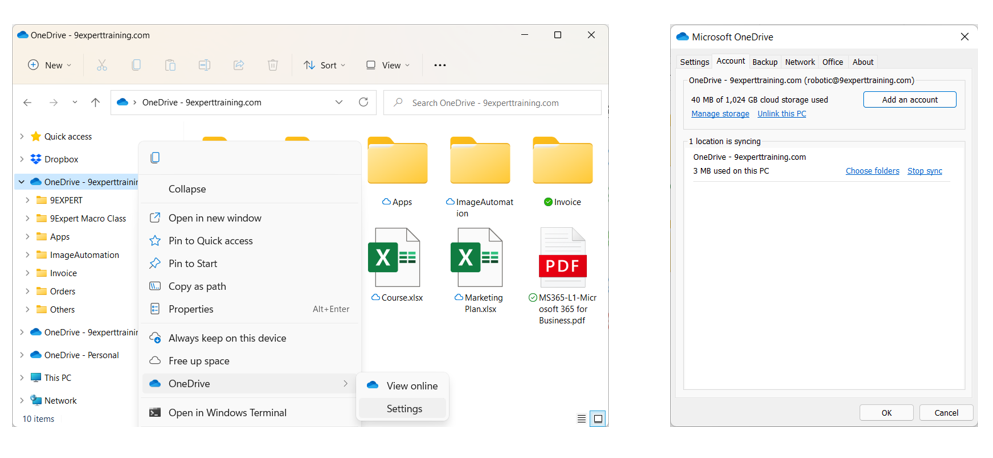Open the New dropdown button
This screenshot has width=993, height=458.
(49, 65)
